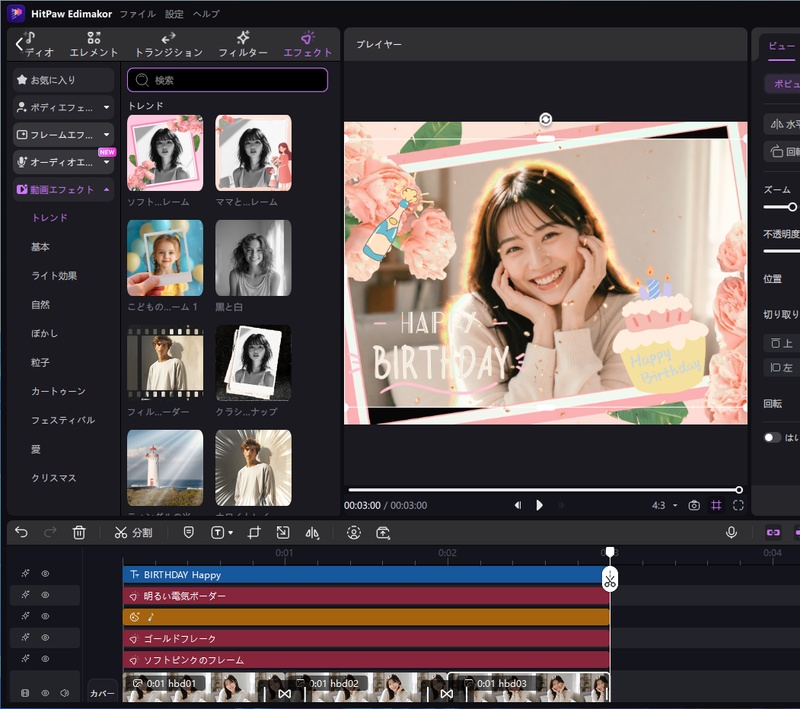800x709 pixels.
Task: Hide the main video track with eye icon
Action: (x=45, y=693)
